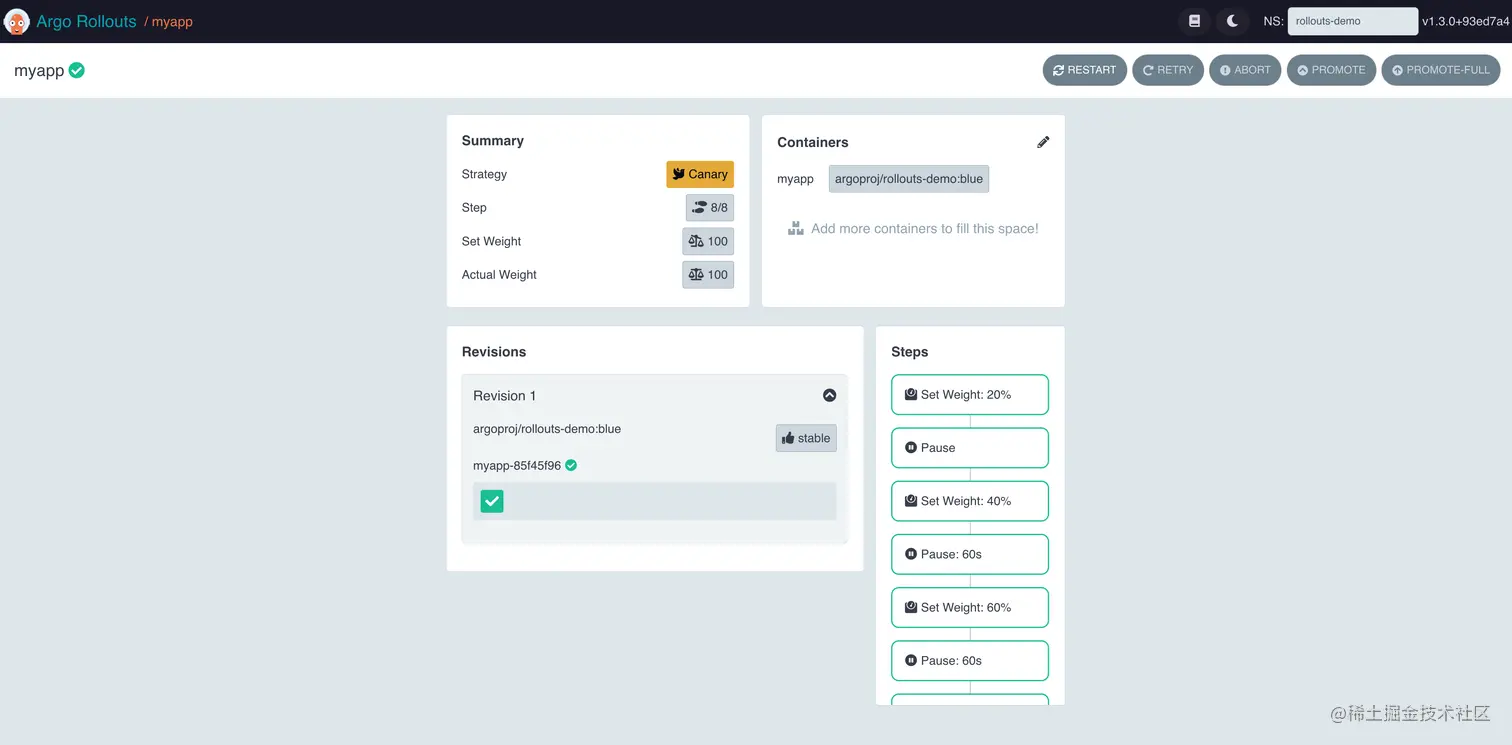Screen dimensions: 1512x745
Task: Click the Actual Weight label in Summary
Action: [x=499, y=275]
